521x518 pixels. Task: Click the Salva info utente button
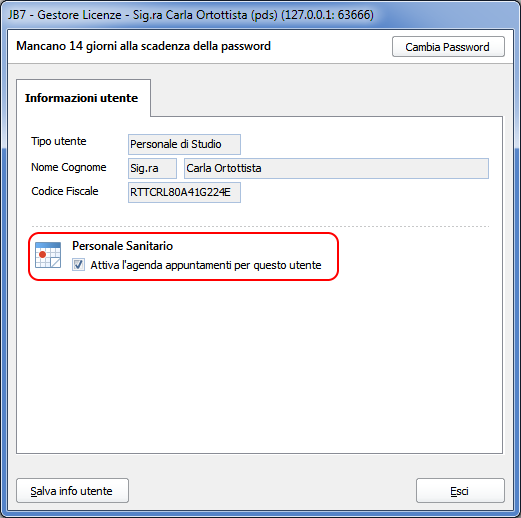point(72,491)
